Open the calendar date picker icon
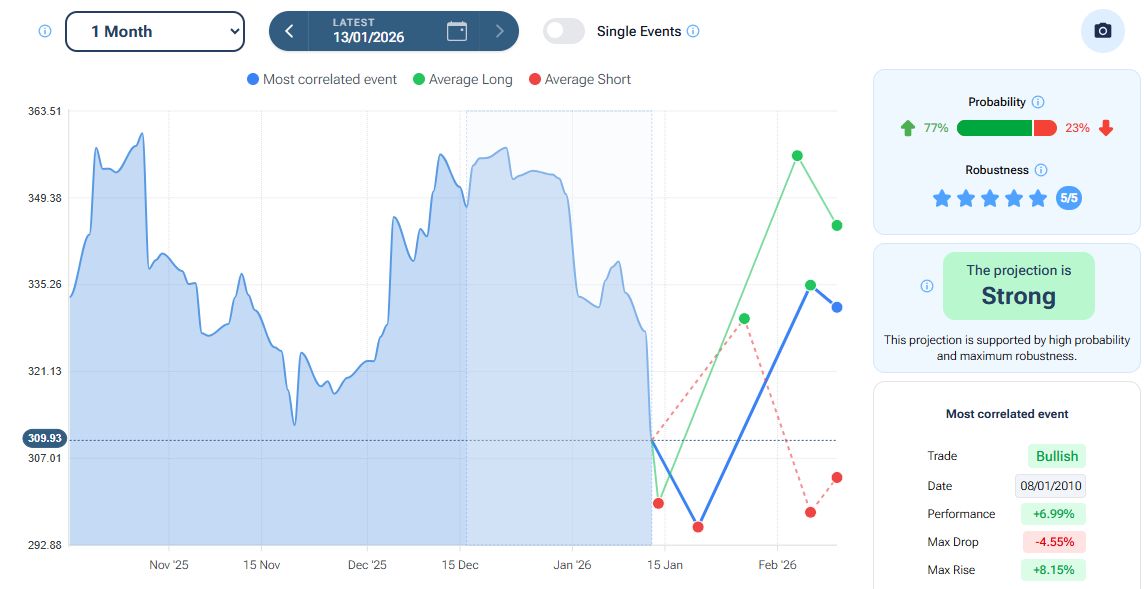This screenshot has height=589, width=1144. pos(457,31)
